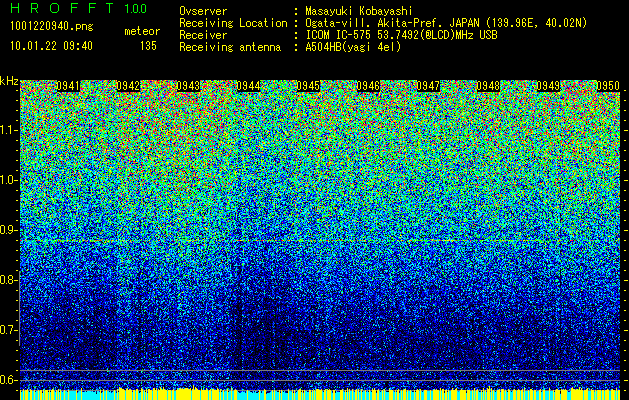This screenshot has width=629, height=400.
Task: Click the Ovserver field label
Action: [203, 11]
